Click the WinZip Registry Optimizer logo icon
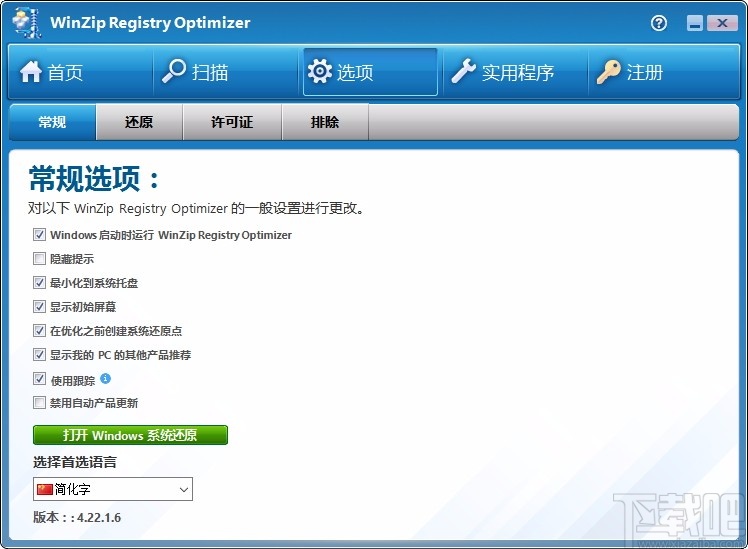 (x=27, y=22)
